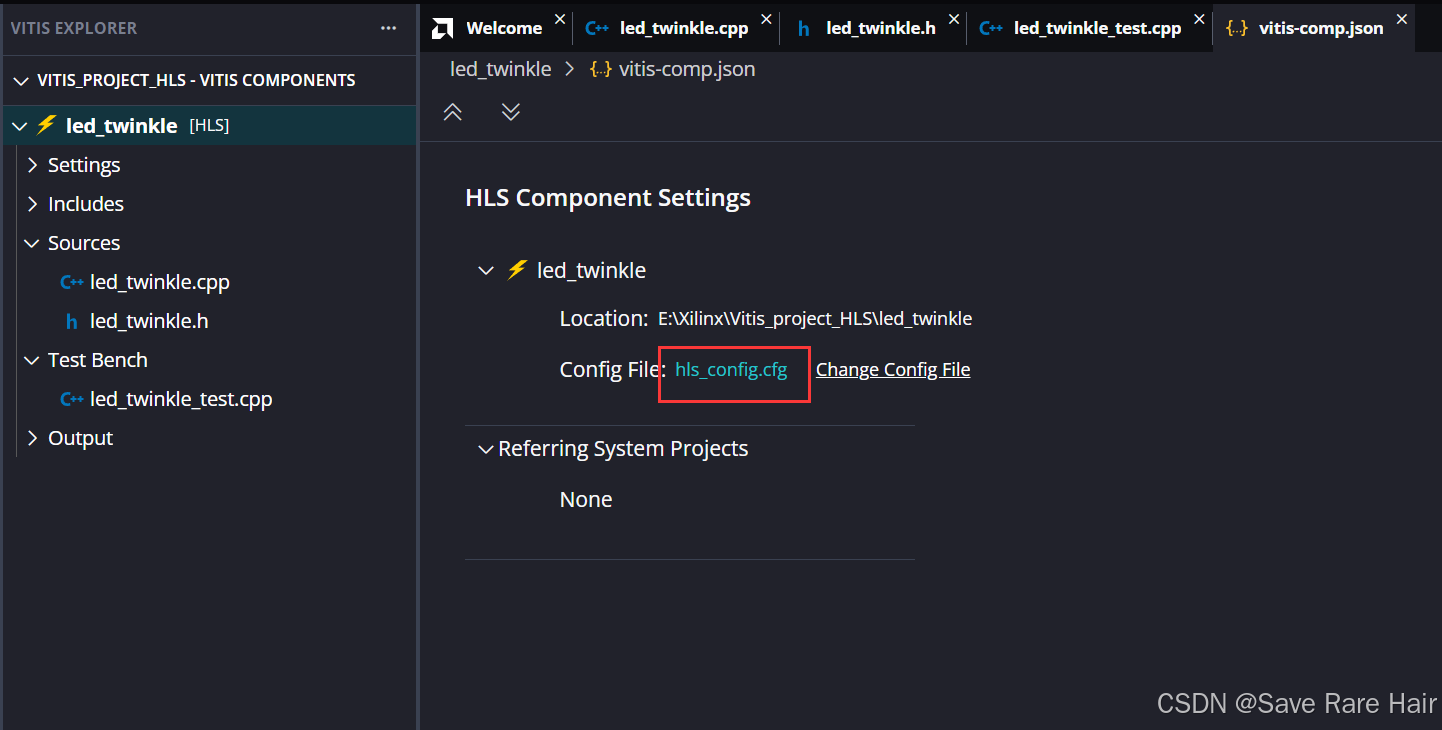
Task: Expand the Settings tree node
Action: (33, 165)
